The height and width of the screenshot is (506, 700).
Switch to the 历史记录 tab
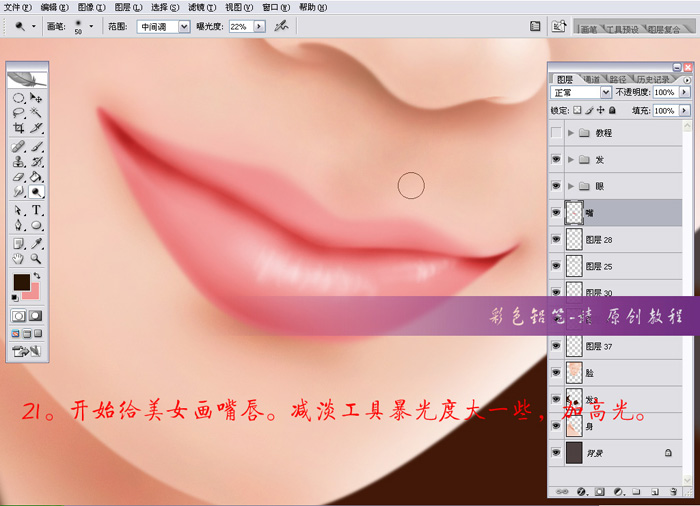653,79
